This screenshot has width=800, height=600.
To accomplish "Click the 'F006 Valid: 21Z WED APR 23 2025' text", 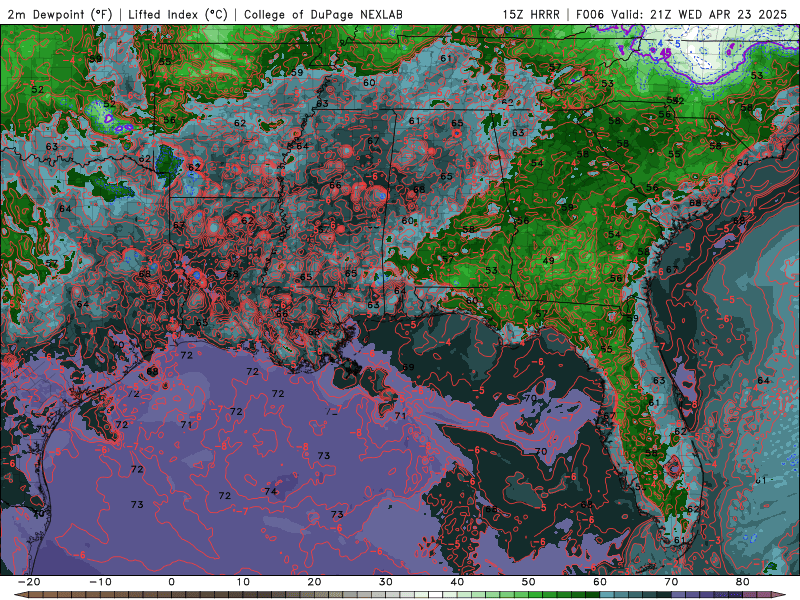I will (681, 14).
